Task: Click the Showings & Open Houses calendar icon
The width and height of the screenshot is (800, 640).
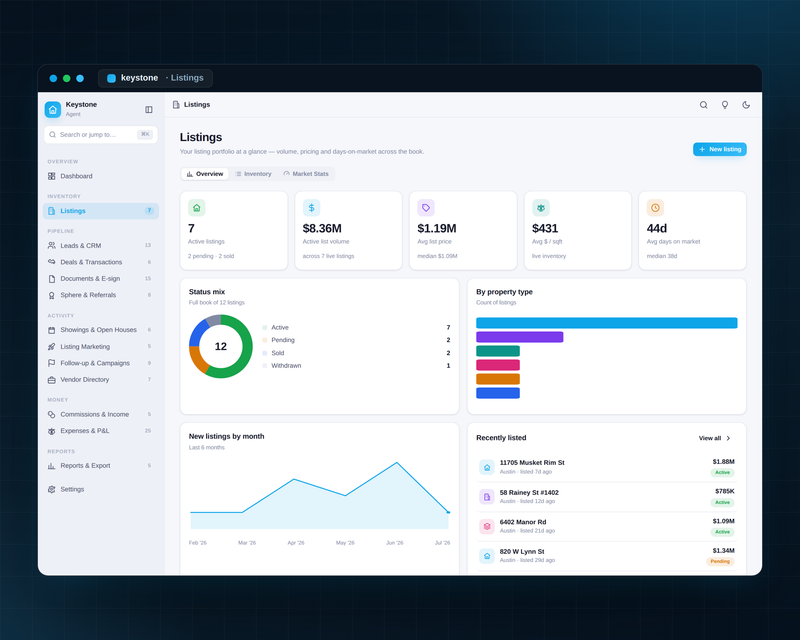Action: pos(52,330)
